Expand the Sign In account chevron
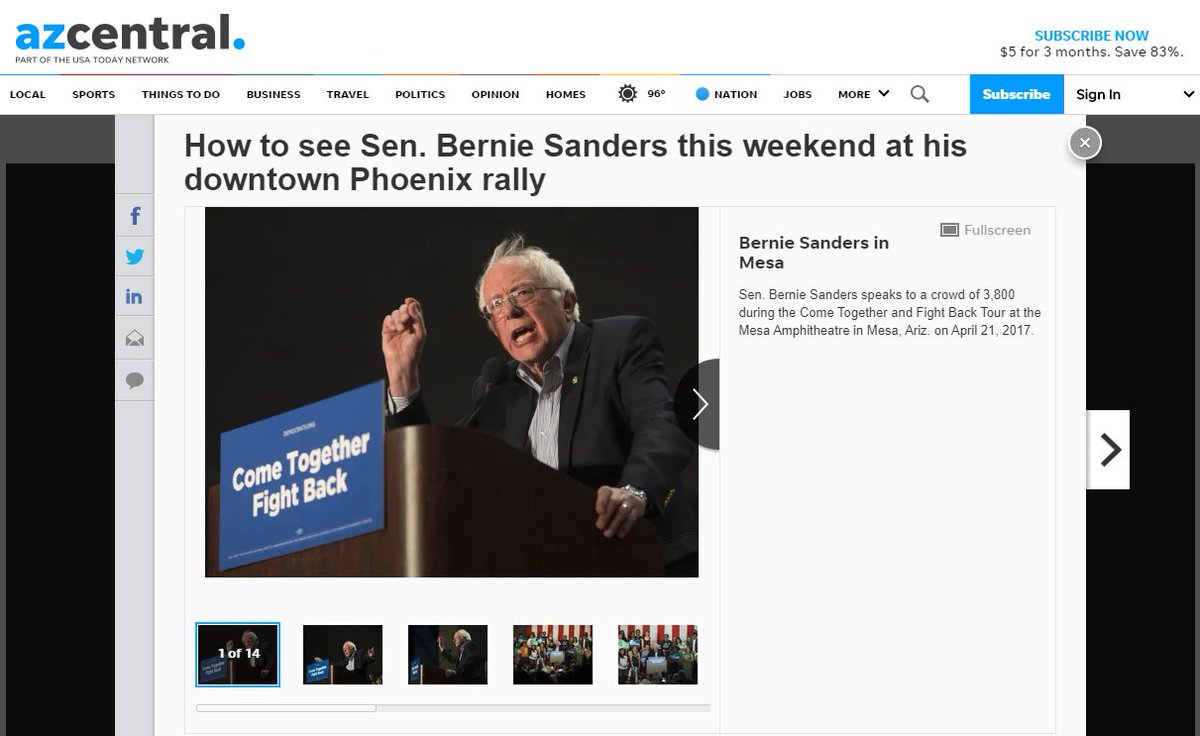Screen dimensions: 1200x736 [x=1188, y=94]
